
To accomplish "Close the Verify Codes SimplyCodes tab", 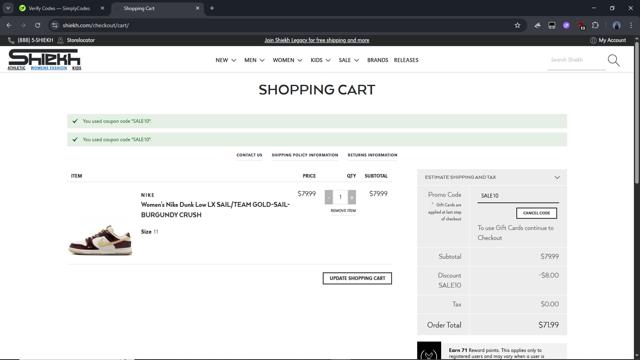I will tap(102, 8).
